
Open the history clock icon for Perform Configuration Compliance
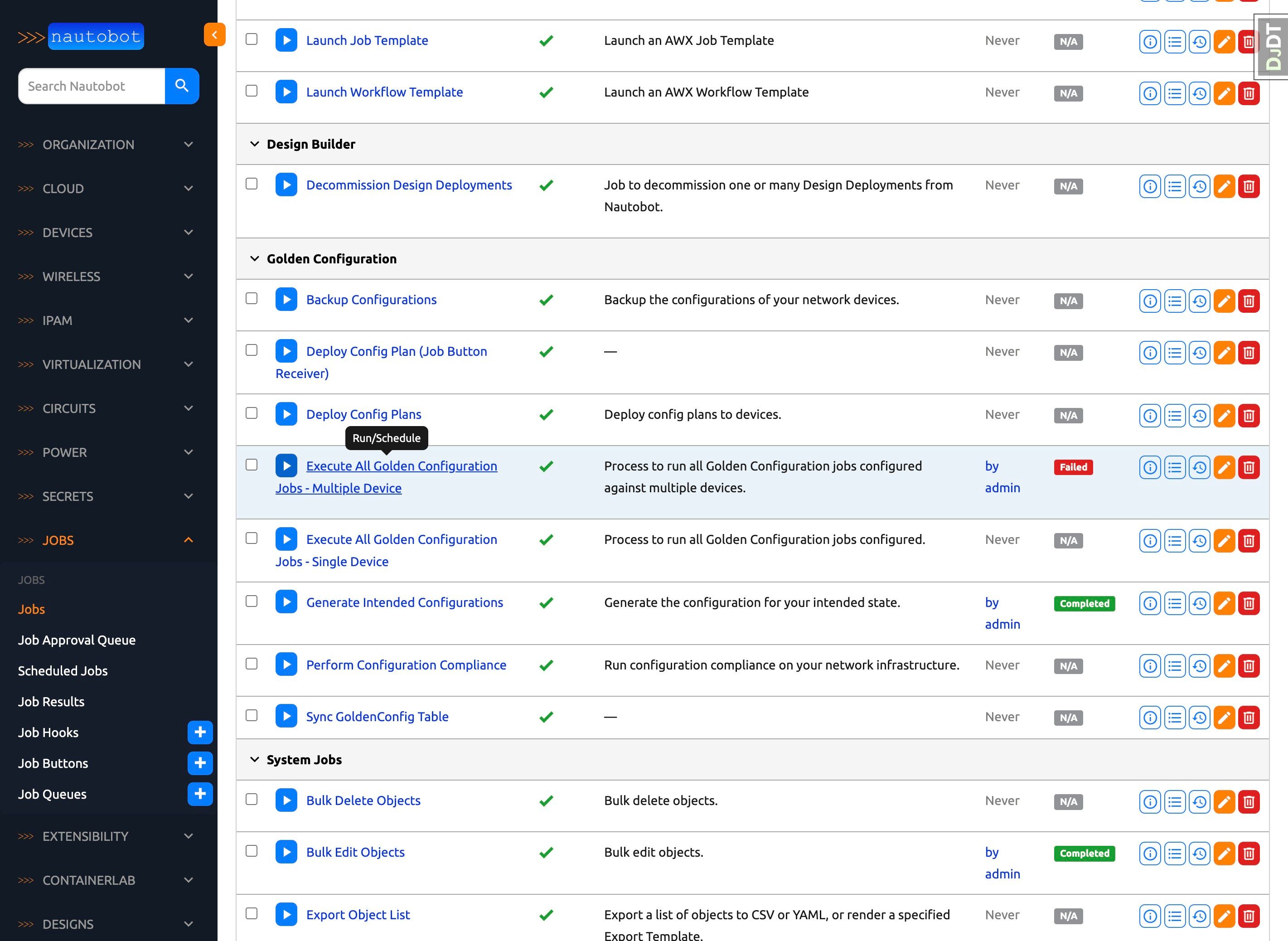1199,666
